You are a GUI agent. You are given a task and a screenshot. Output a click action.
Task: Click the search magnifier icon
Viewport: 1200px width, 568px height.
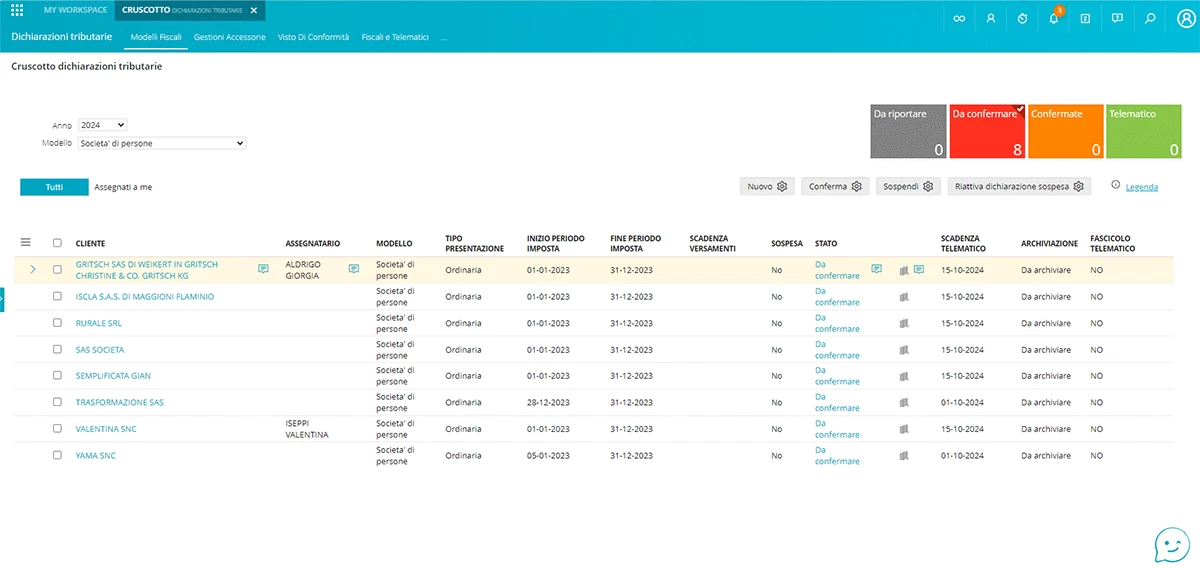(1149, 18)
